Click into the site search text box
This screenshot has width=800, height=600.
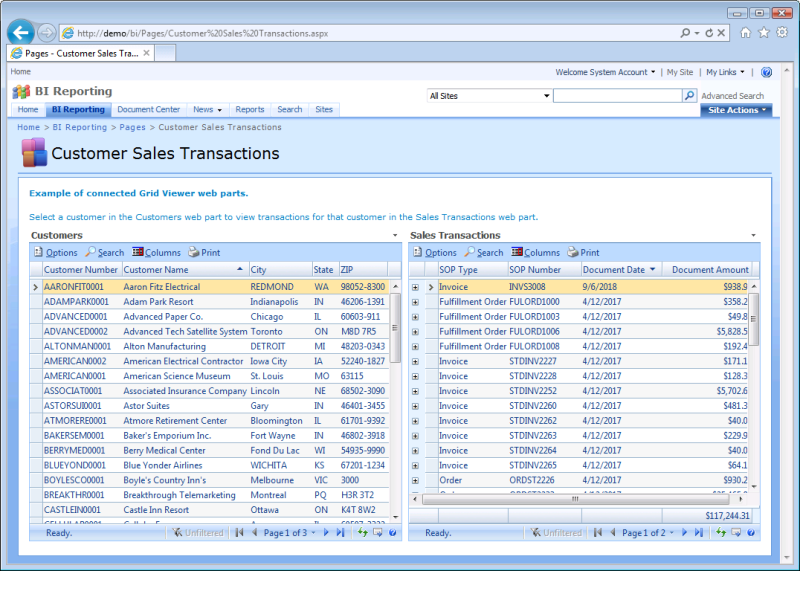tap(617, 96)
